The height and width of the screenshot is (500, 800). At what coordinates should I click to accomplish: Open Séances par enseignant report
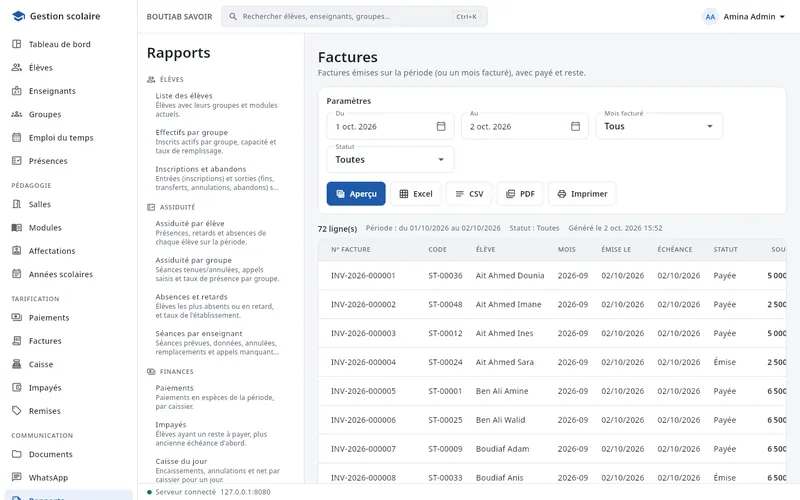[x=217, y=343]
